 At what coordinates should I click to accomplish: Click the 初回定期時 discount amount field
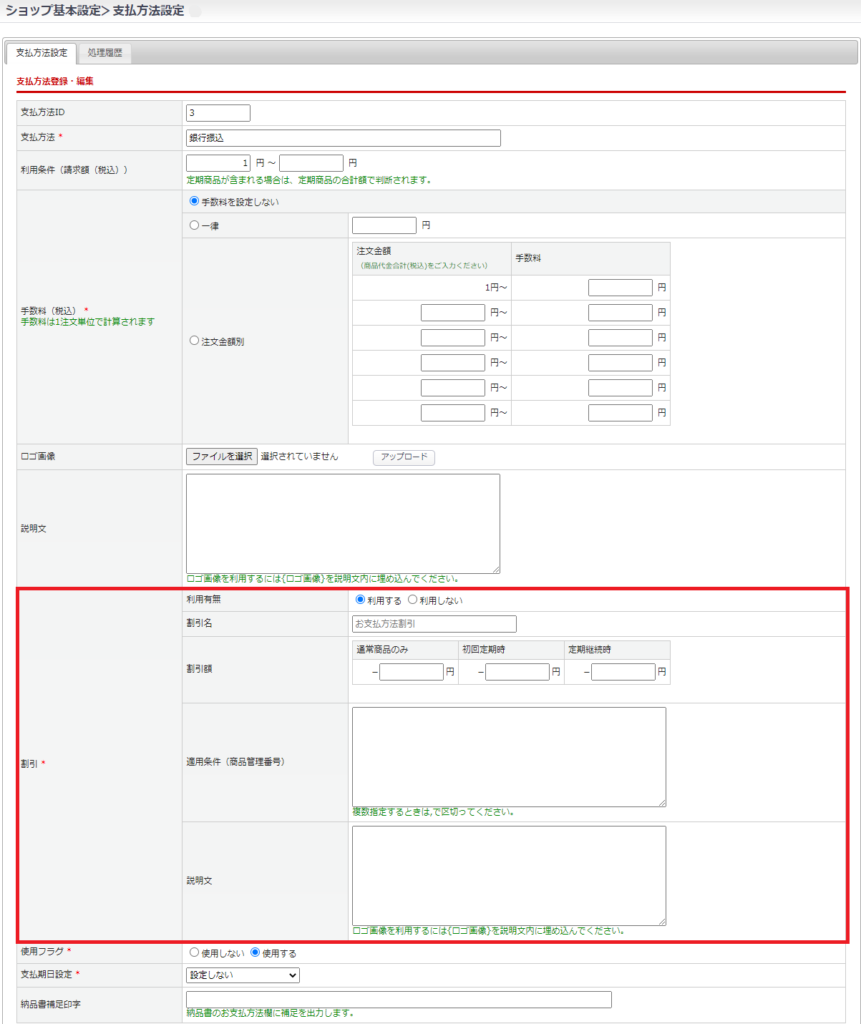click(x=517, y=672)
